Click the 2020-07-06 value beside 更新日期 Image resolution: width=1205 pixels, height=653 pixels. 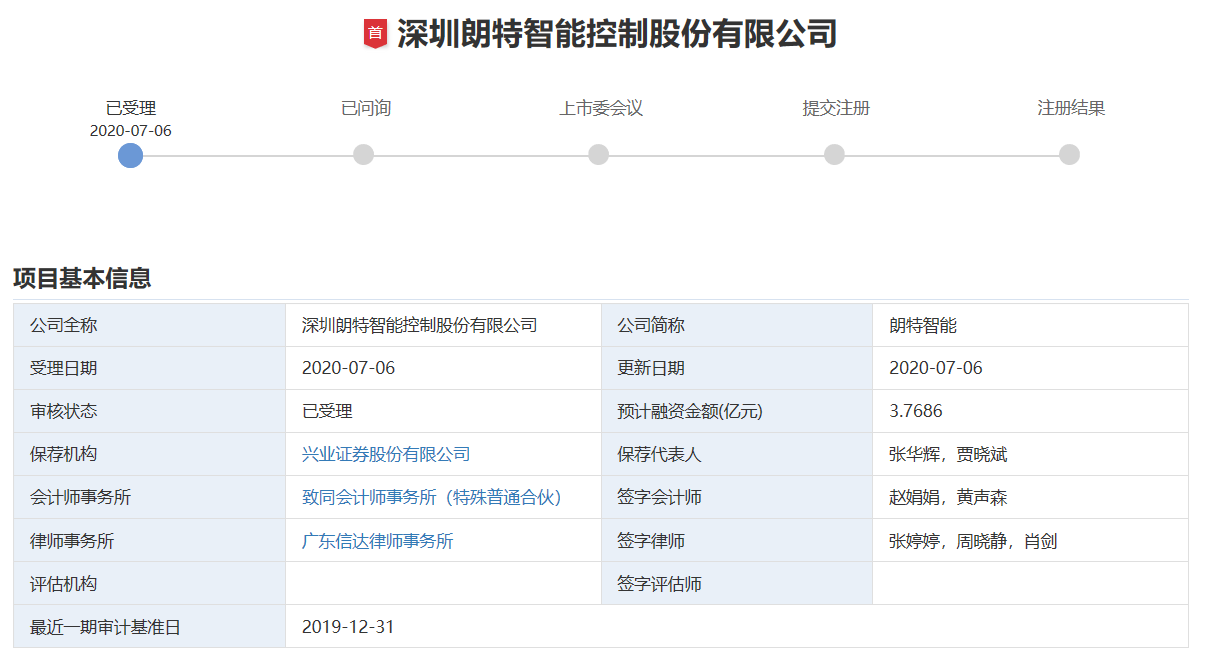point(936,368)
